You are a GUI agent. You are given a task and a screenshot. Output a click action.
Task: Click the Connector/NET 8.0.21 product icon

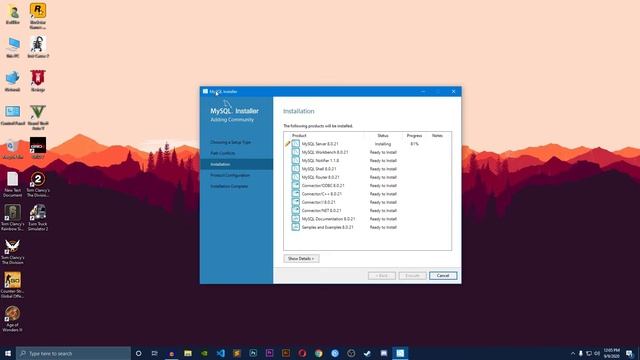point(296,210)
